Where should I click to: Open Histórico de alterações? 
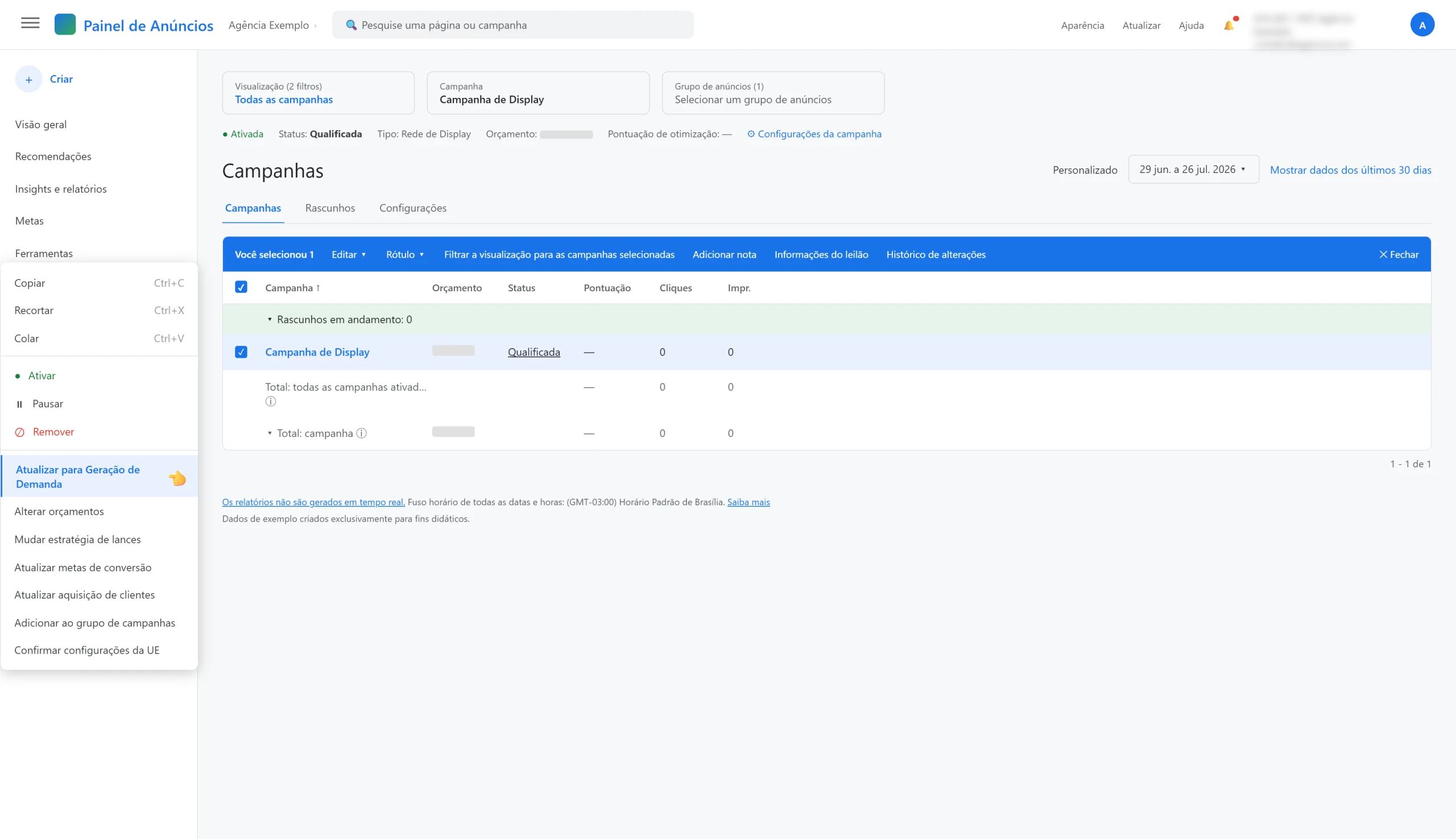point(936,255)
